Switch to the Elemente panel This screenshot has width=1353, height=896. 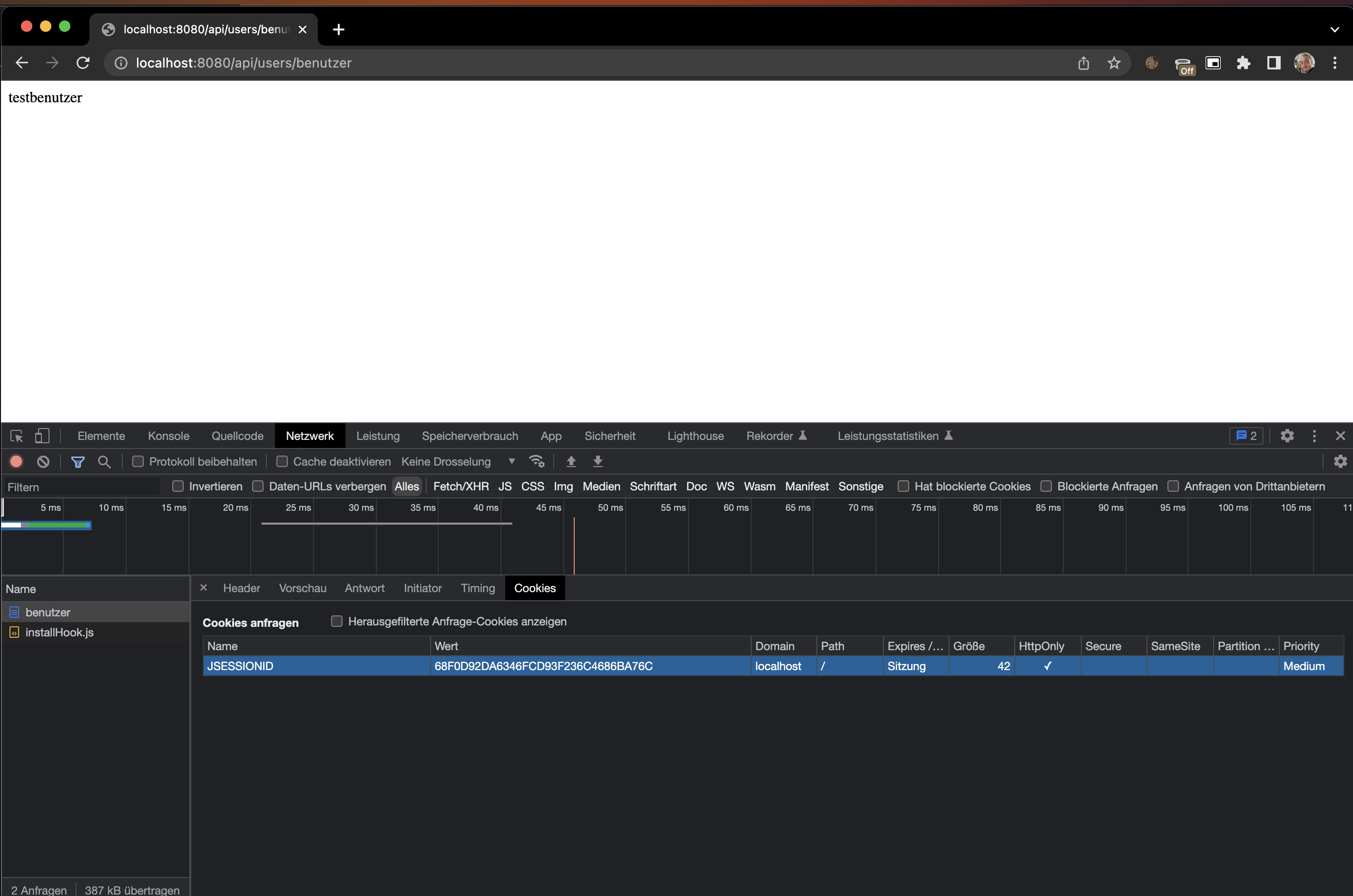(x=101, y=436)
